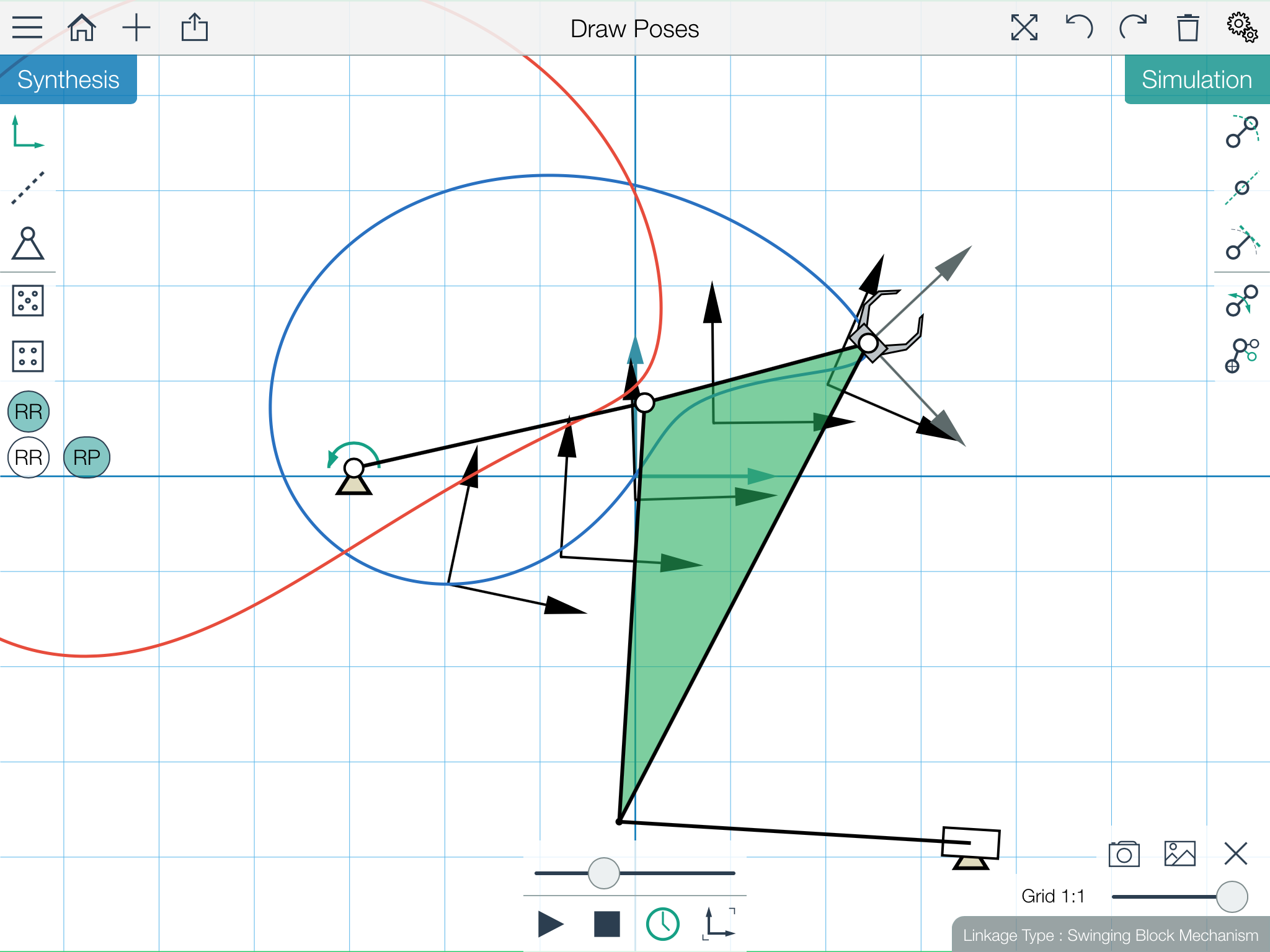Select the coordinate axes pose tool
Viewport: 1270px width, 952px height.
pos(28,132)
